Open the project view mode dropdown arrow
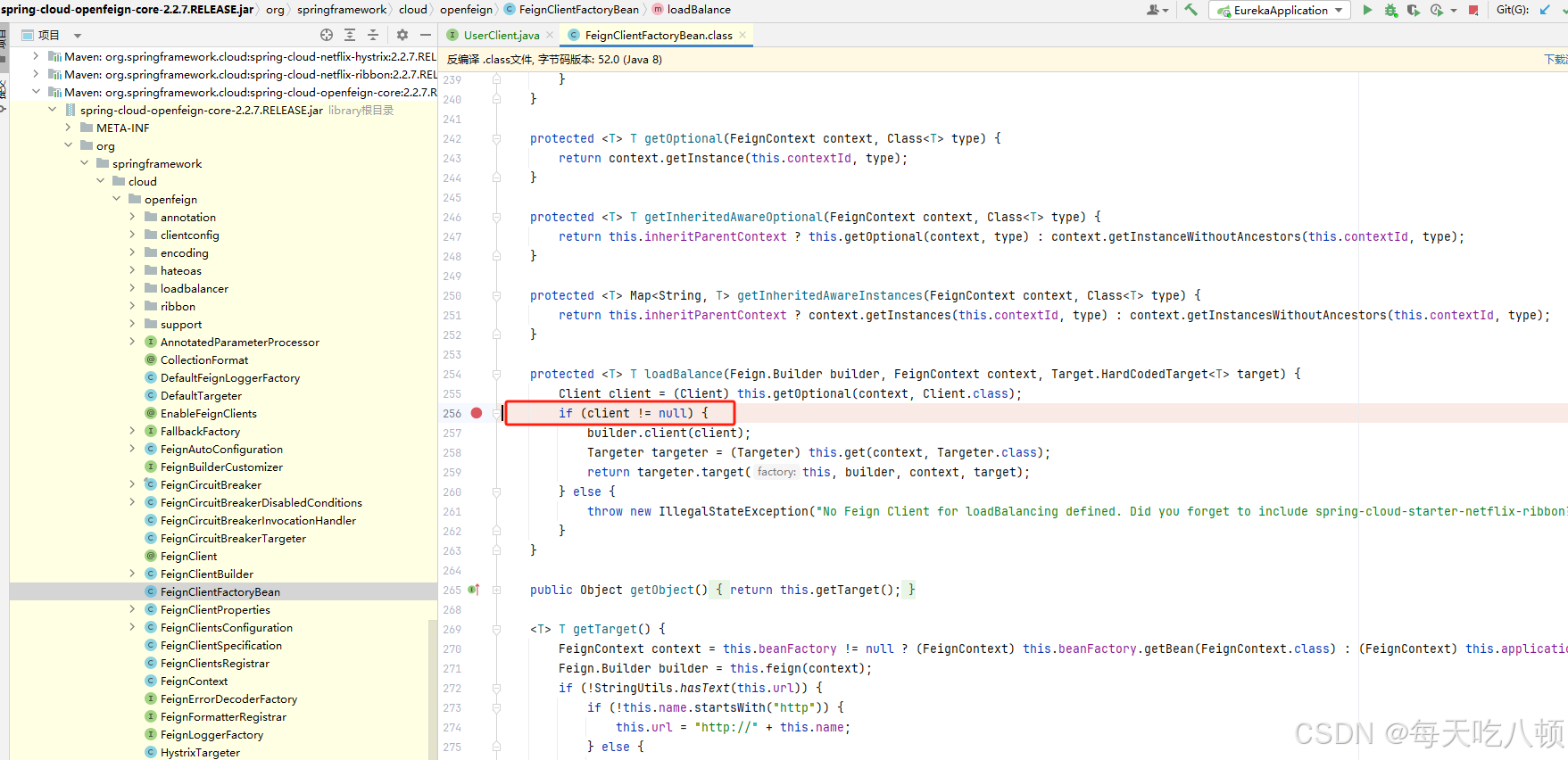 tap(78, 36)
